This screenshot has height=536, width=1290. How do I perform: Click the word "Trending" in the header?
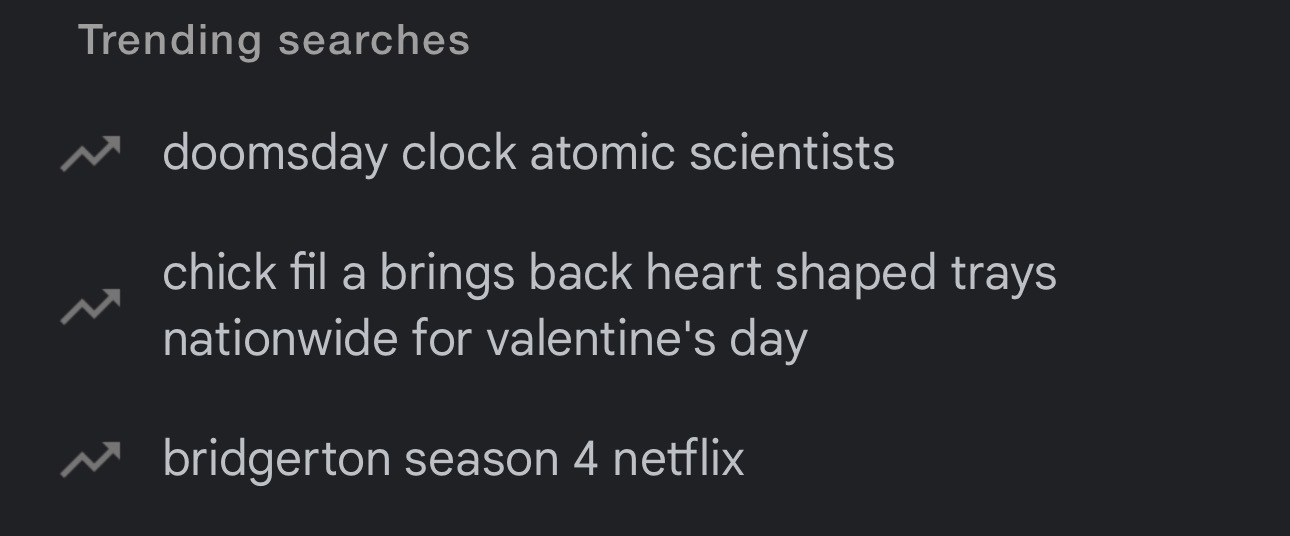coord(169,41)
